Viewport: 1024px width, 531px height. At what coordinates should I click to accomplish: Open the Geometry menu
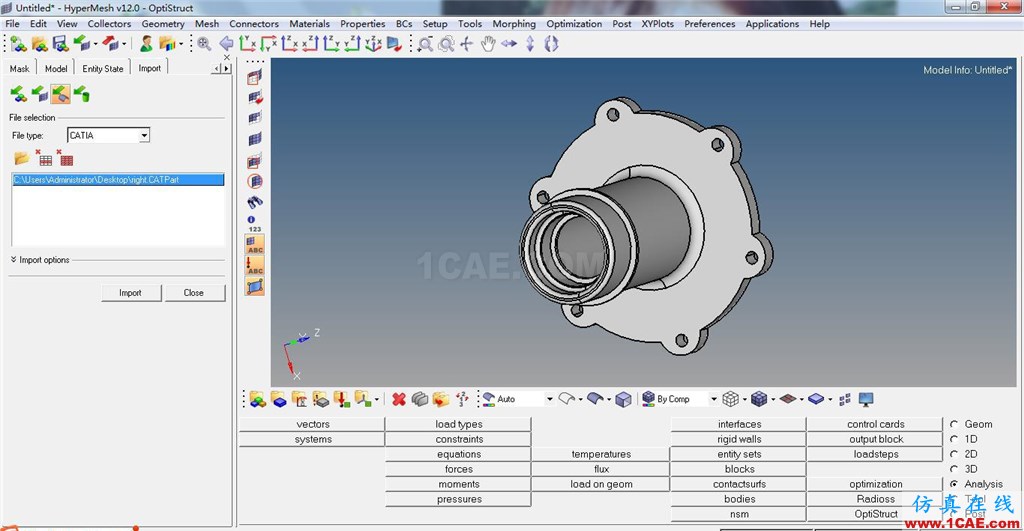(163, 24)
